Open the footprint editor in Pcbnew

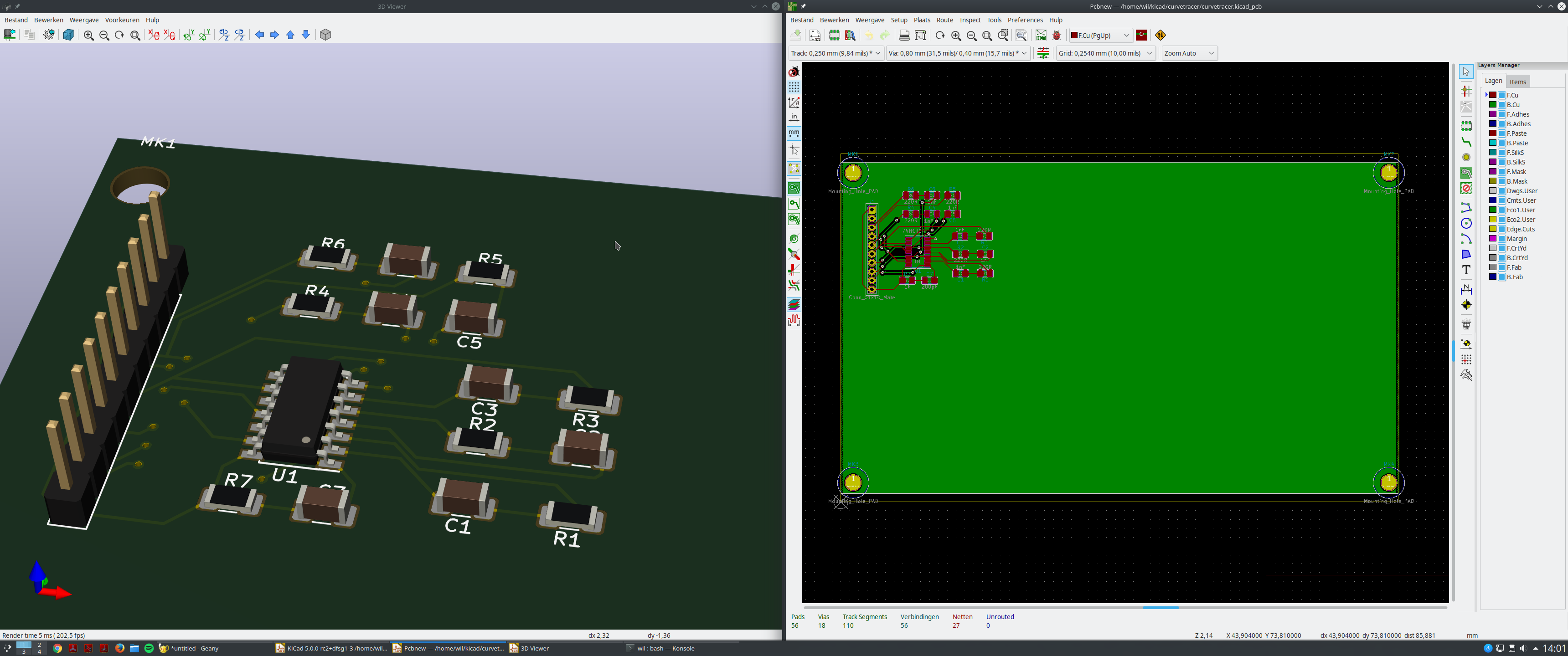[835, 35]
